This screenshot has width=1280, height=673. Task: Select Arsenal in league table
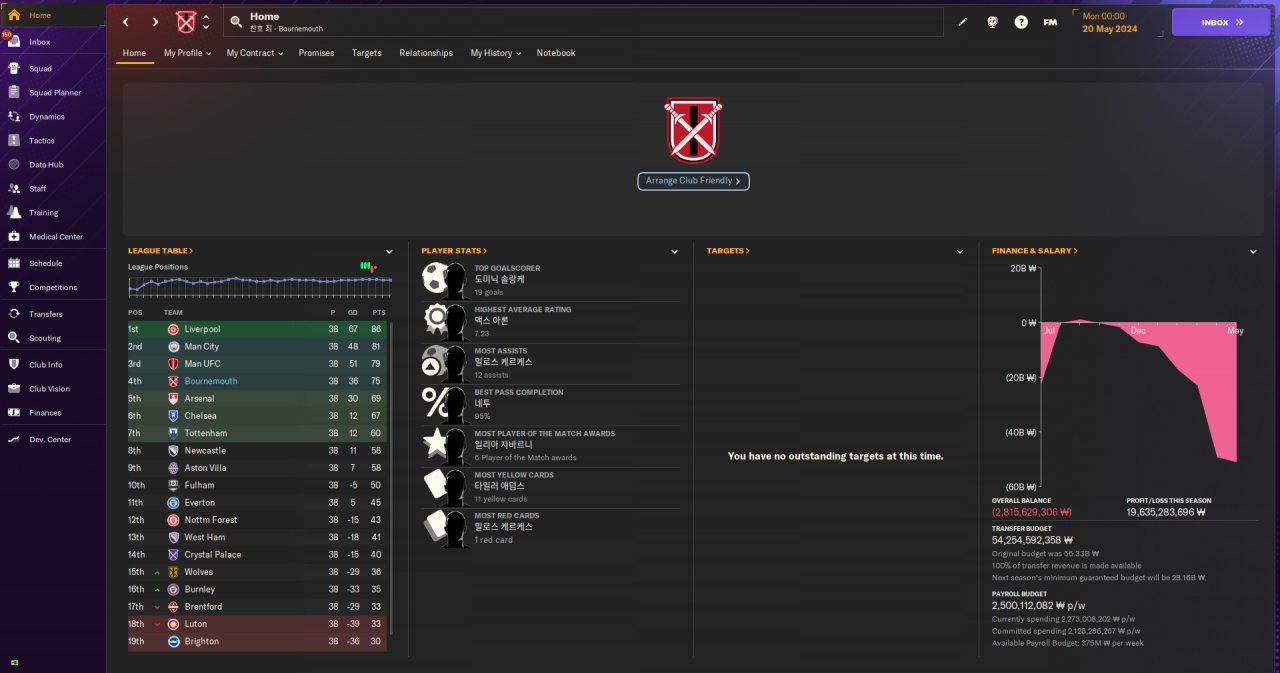click(x=258, y=398)
